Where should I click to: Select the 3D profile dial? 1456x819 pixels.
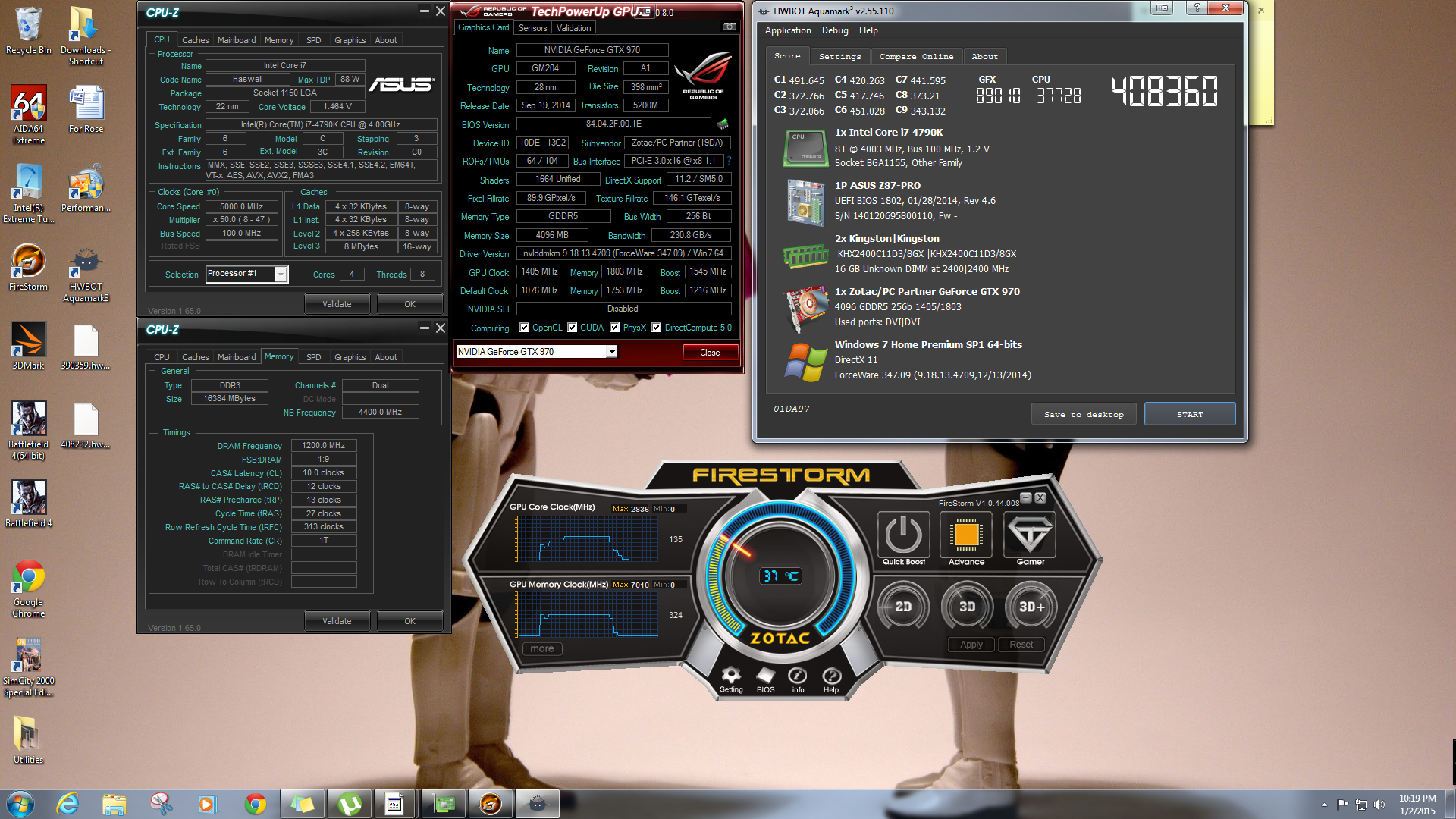click(x=967, y=607)
